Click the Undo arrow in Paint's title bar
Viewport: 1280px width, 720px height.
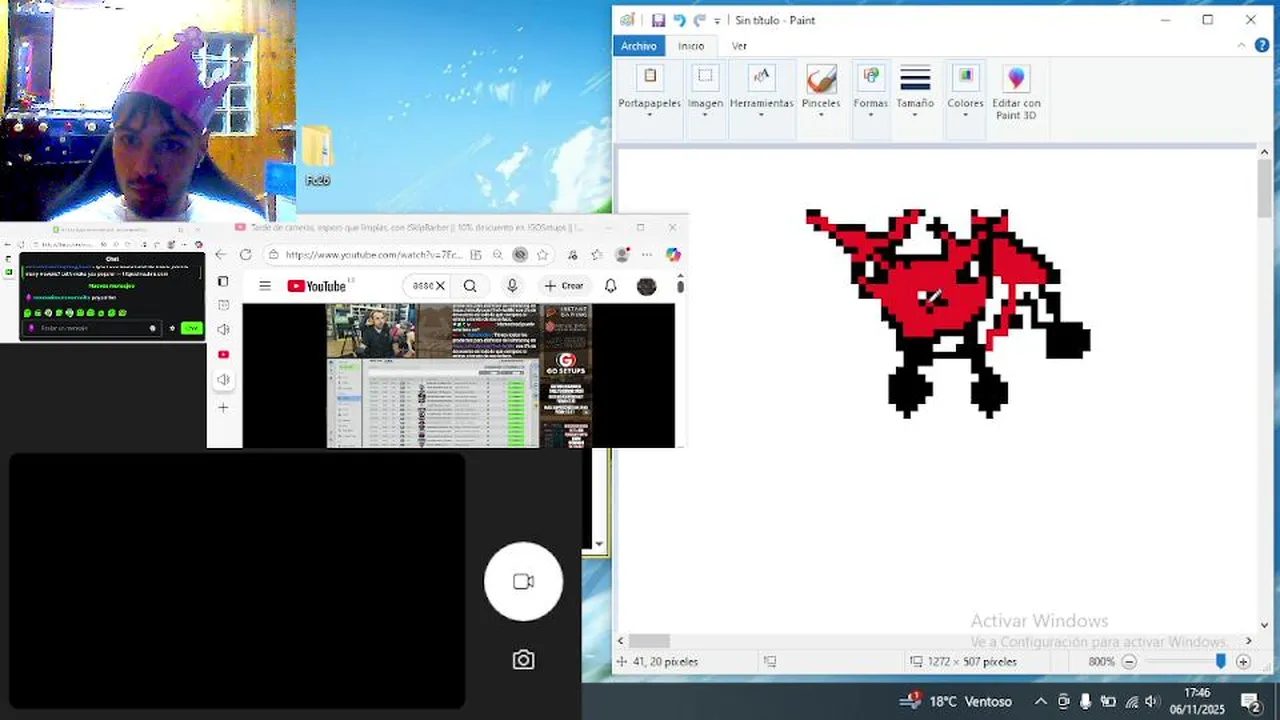[679, 20]
